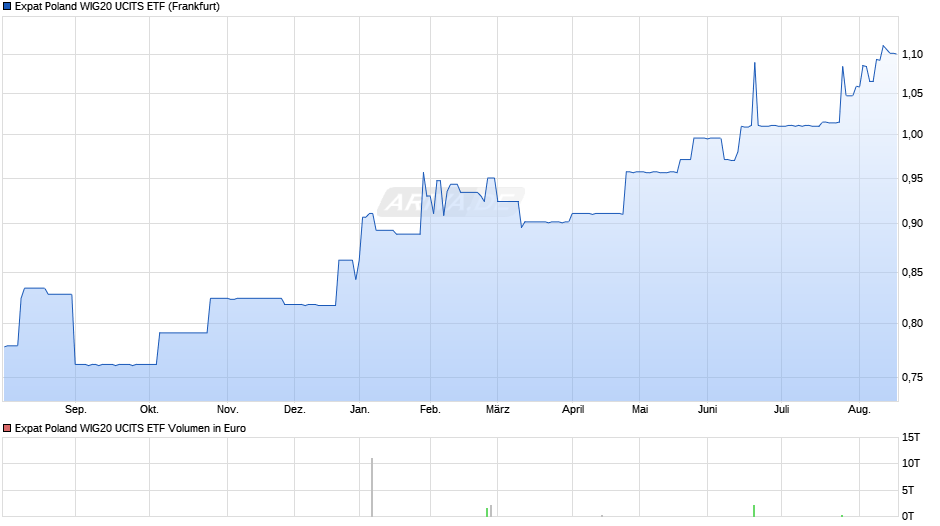Click the green volume bar in late February
Screen dimensions: 940x526
[x=487, y=512]
